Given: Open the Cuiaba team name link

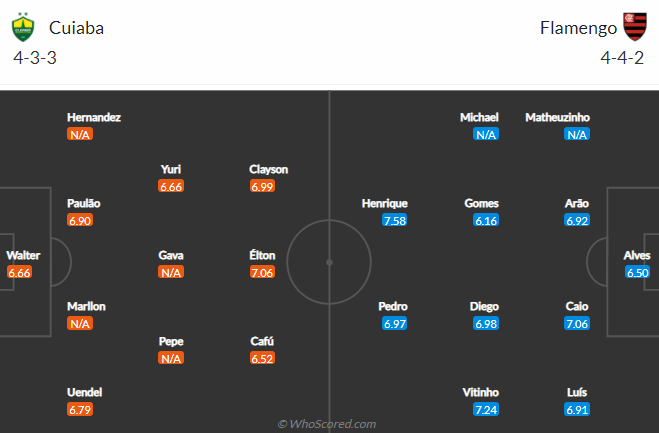Looking at the screenshot, I should point(76,28).
